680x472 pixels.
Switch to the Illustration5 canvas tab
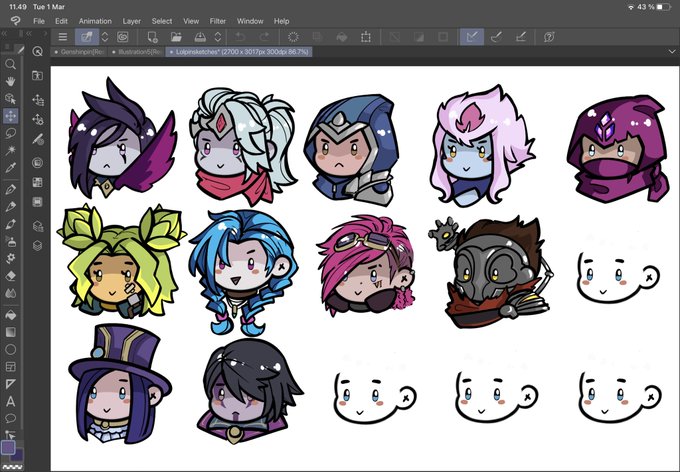(136, 52)
